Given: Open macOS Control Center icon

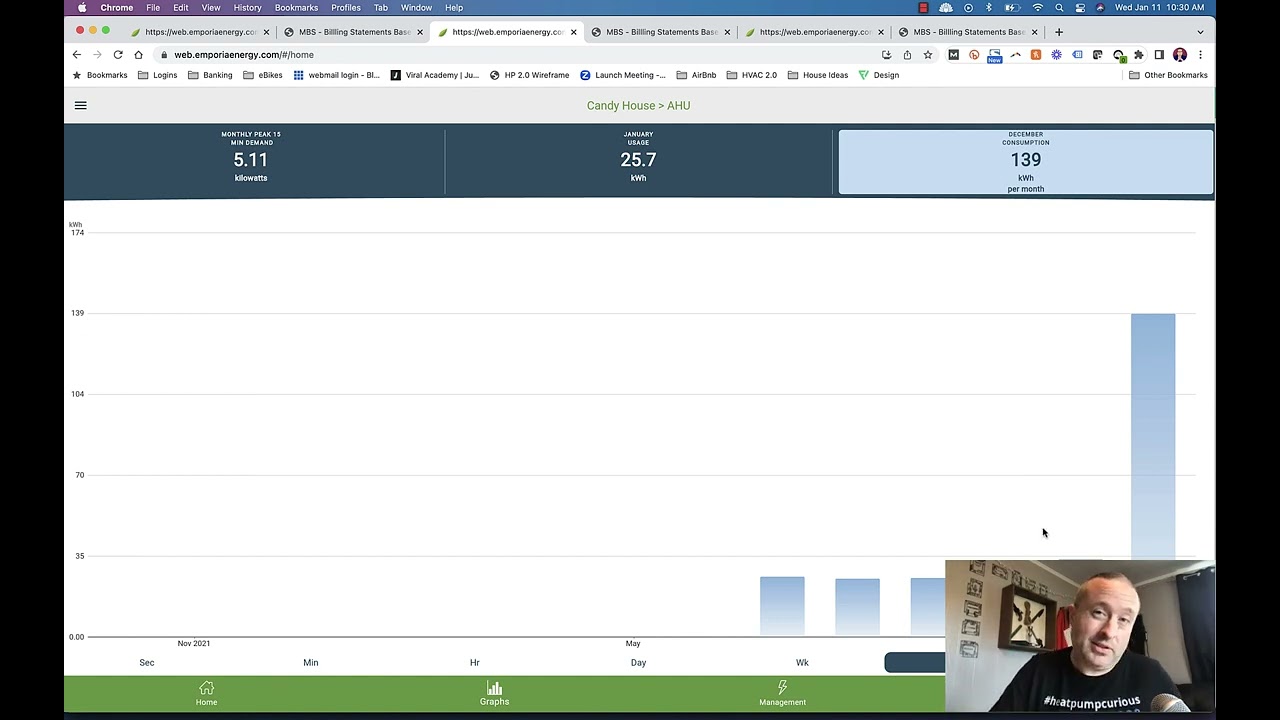Looking at the screenshot, I should (x=1080, y=8).
